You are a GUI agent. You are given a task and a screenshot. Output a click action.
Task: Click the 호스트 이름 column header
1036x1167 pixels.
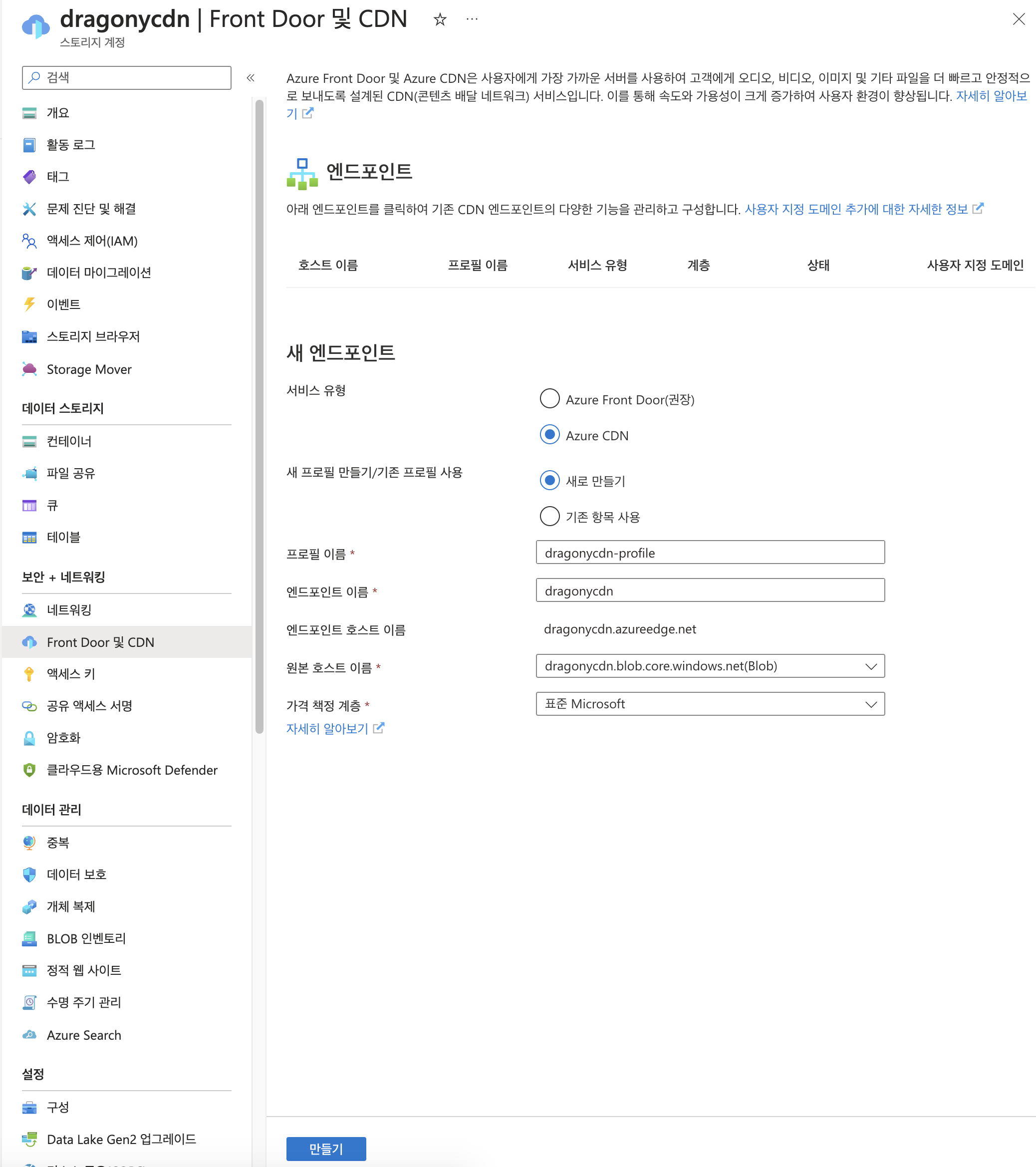[x=328, y=266]
